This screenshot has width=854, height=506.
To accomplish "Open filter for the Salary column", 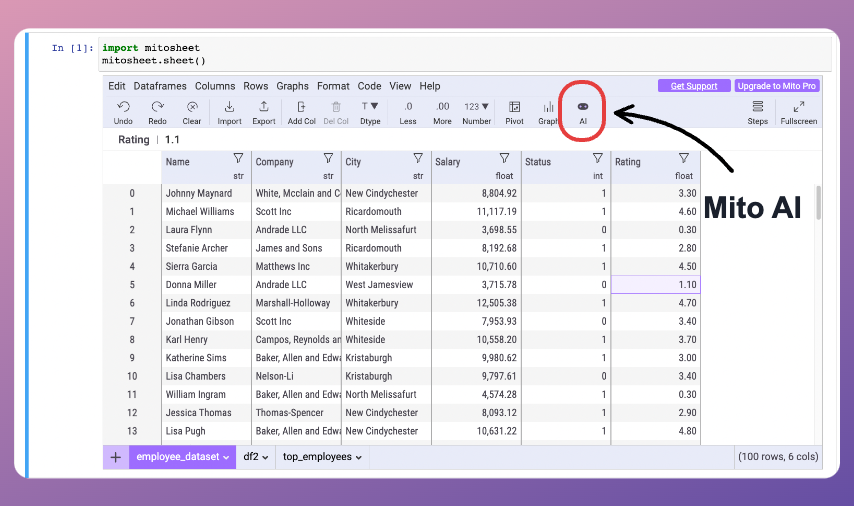I will 508,158.
